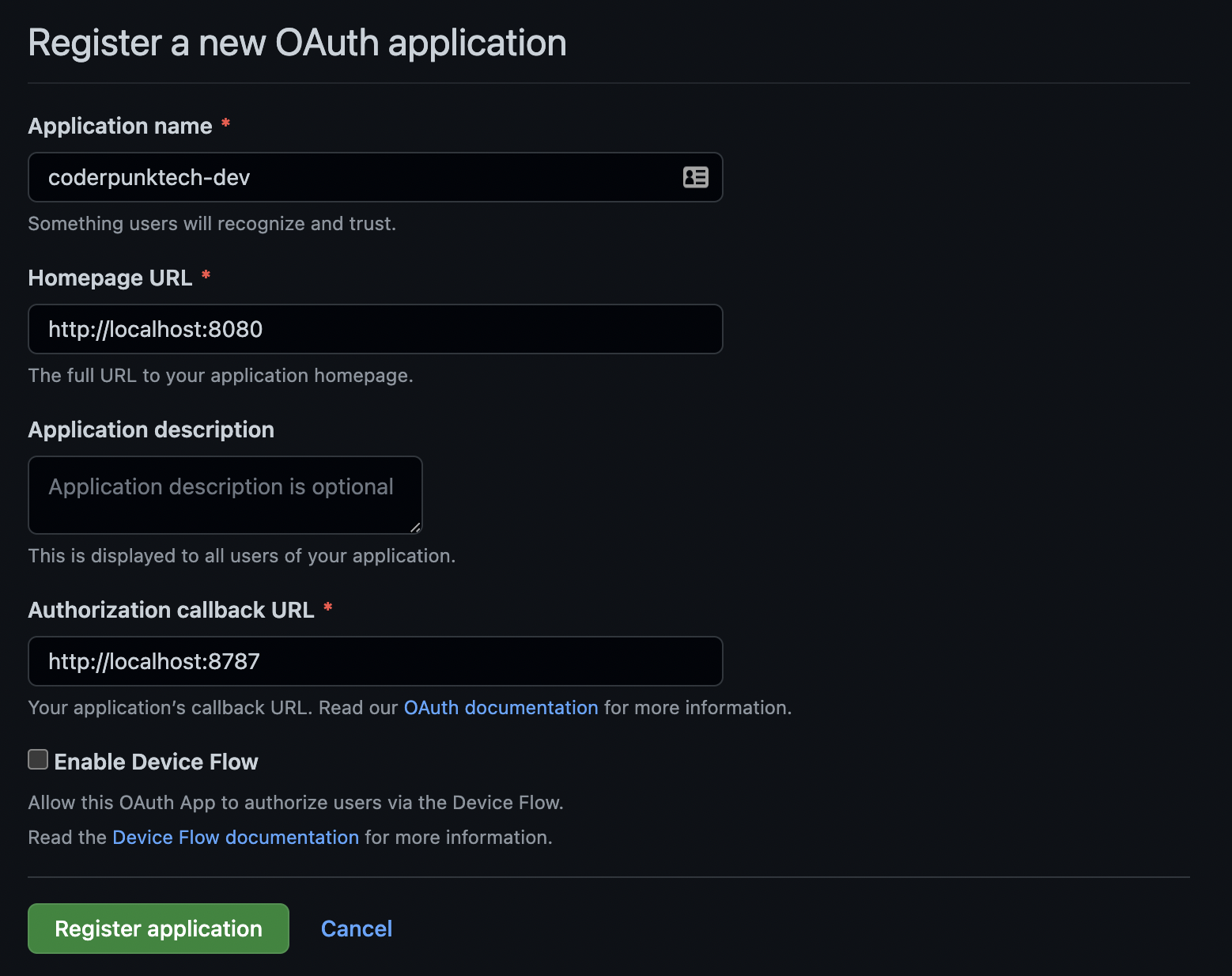Click the red asterisk beside Application name
Screen dimensions: 1232x976
click(x=225, y=123)
